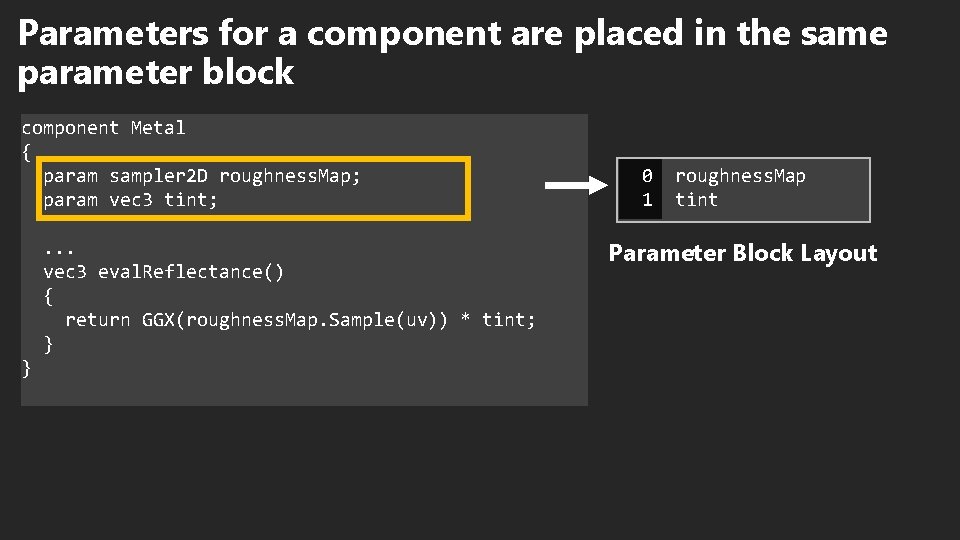
Task: Click the "return GGX" statement line
Action: (x=300, y=320)
